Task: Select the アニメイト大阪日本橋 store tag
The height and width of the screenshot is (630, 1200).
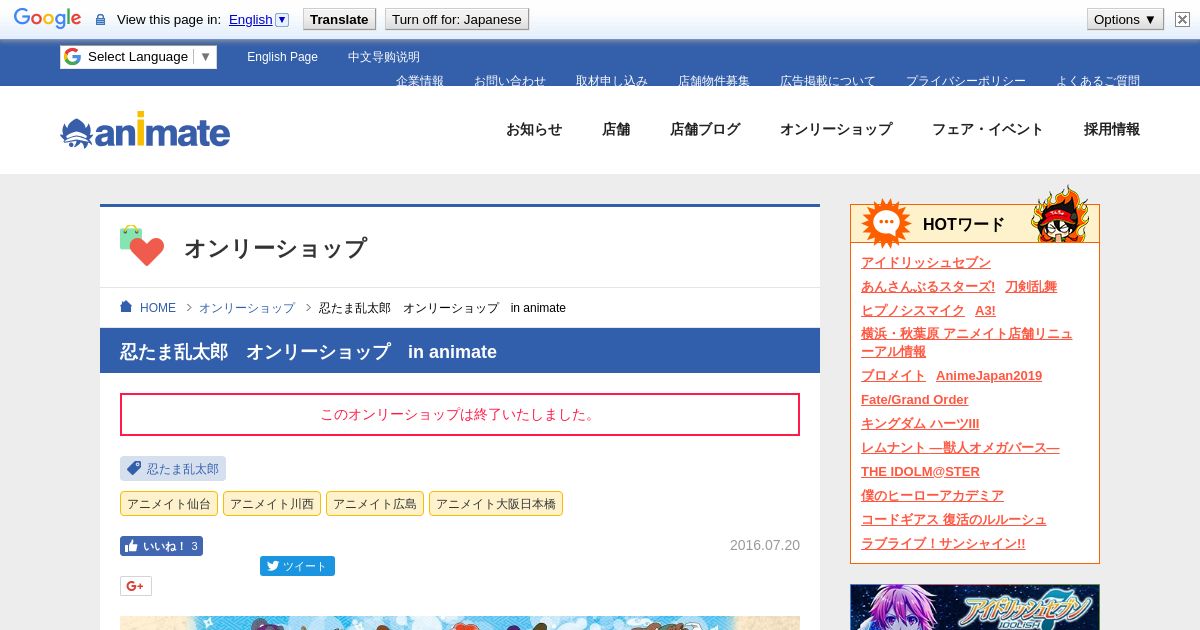Action: tap(496, 504)
